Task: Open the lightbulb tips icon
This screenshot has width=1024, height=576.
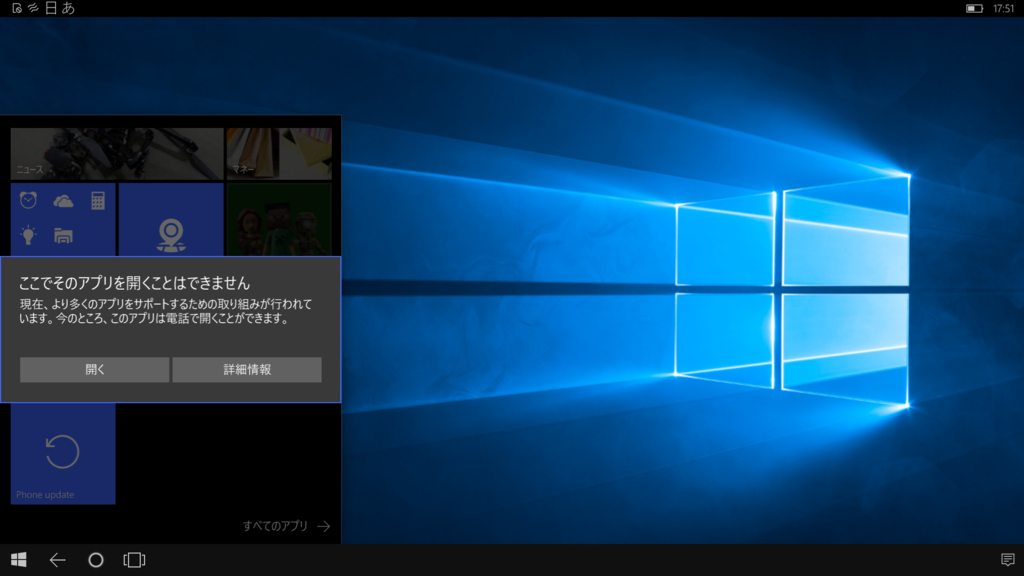Action: pos(28,235)
